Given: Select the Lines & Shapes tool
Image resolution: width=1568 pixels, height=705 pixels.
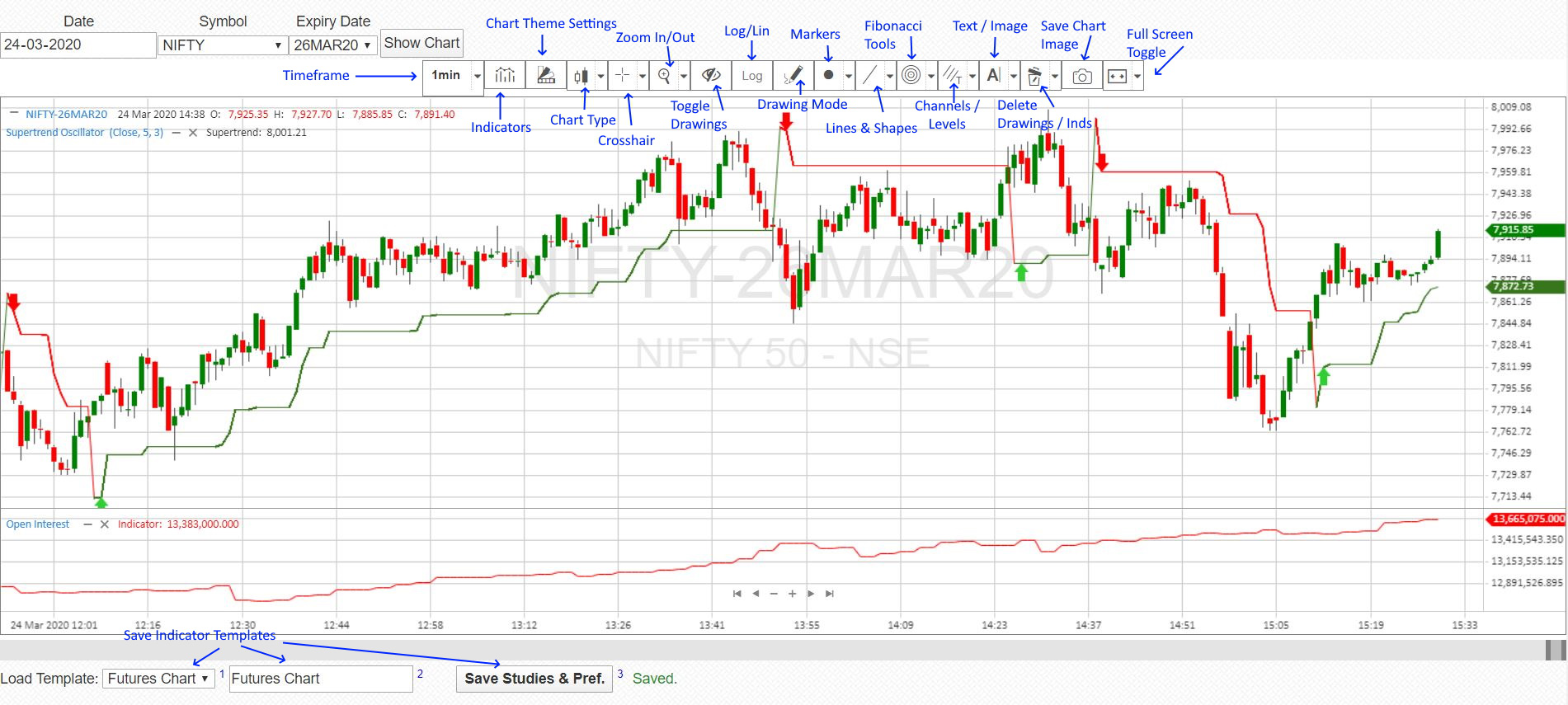Looking at the screenshot, I should [x=869, y=76].
